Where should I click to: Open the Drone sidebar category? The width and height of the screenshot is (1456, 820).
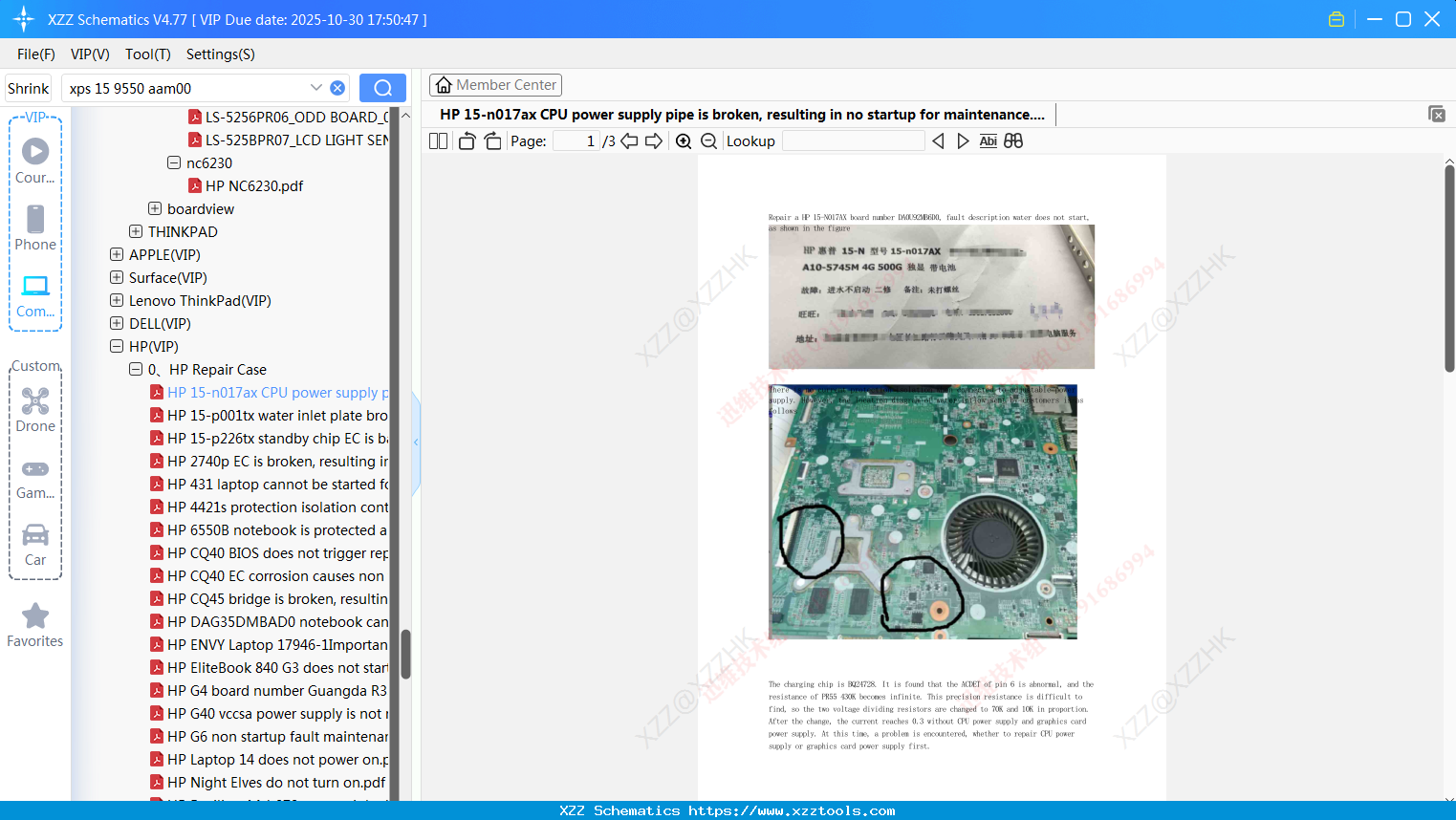[35, 410]
